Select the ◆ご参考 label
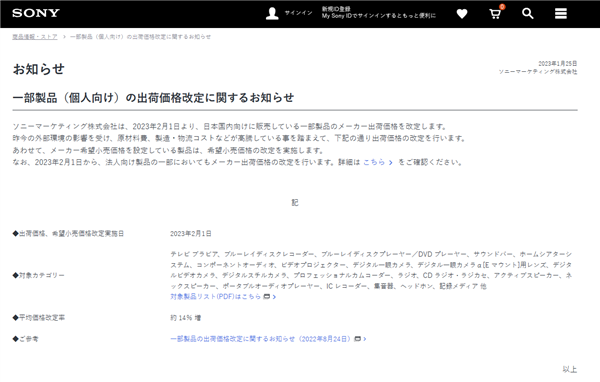Viewport: 600px width, 382px height. pyautogui.click(x=26, y=339)
